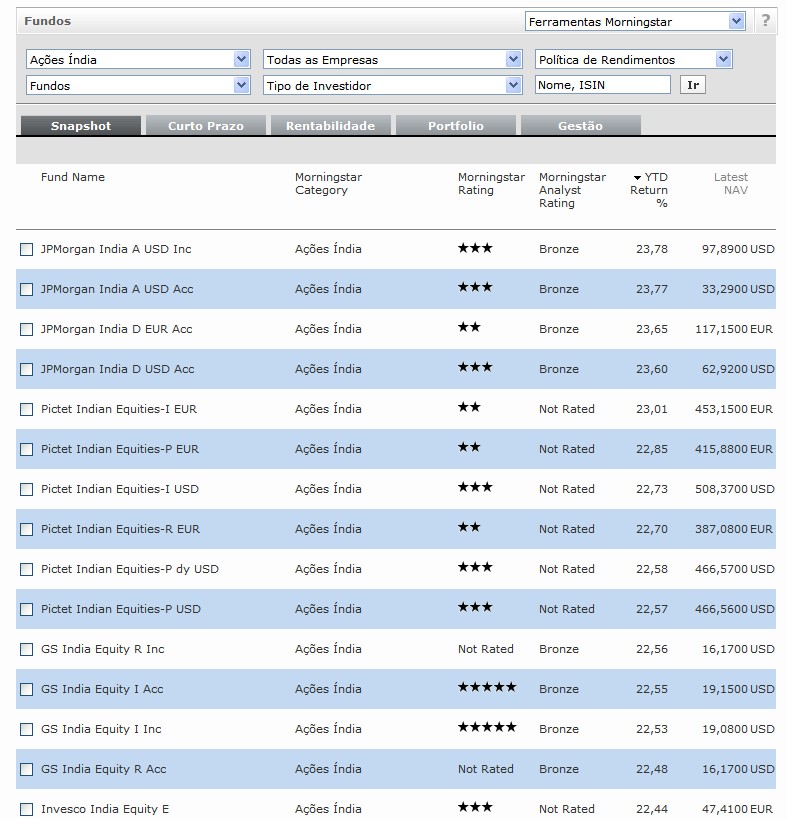Image resolution: width=787 pixels, height=819 pixels.
Task: Open GS India Equity R Acc fund
Action: [x=104, y=769]
